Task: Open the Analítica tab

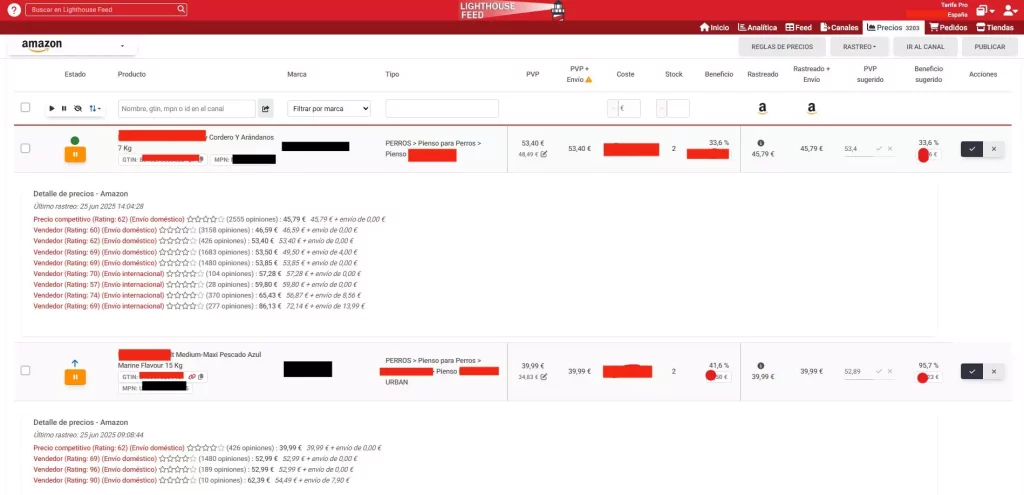Action: (x=758, y=27)
